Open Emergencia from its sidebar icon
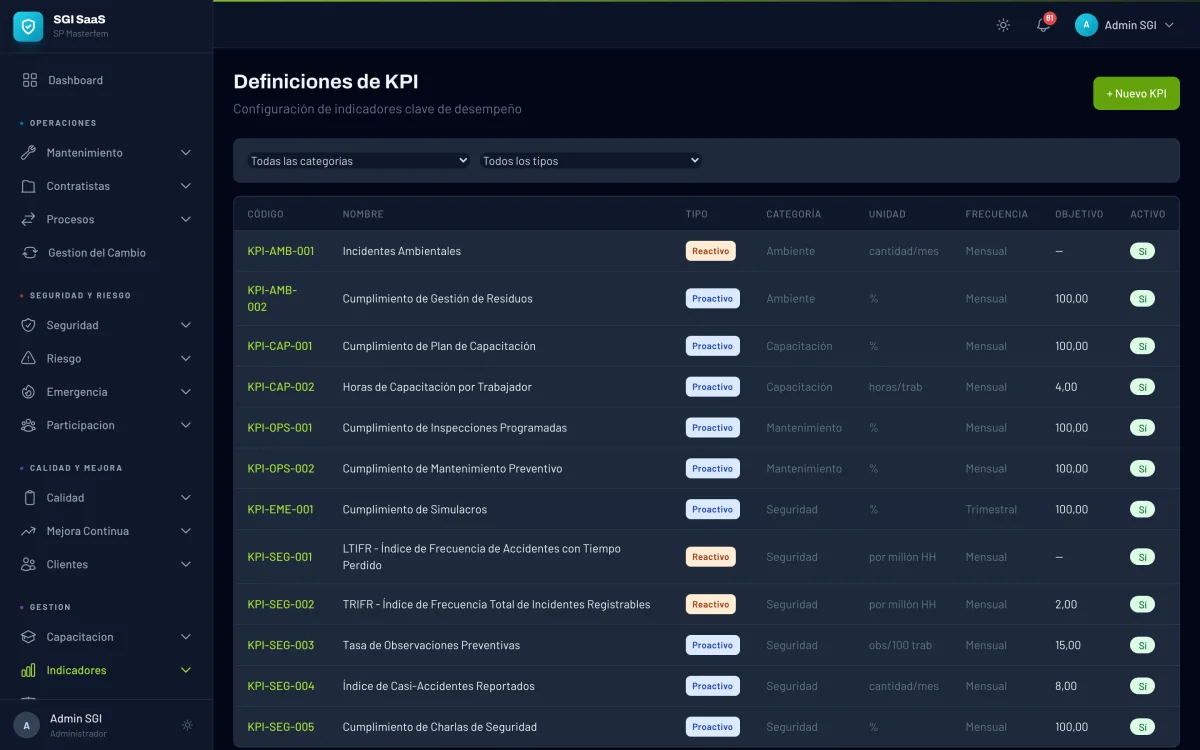 coord(28,391)
